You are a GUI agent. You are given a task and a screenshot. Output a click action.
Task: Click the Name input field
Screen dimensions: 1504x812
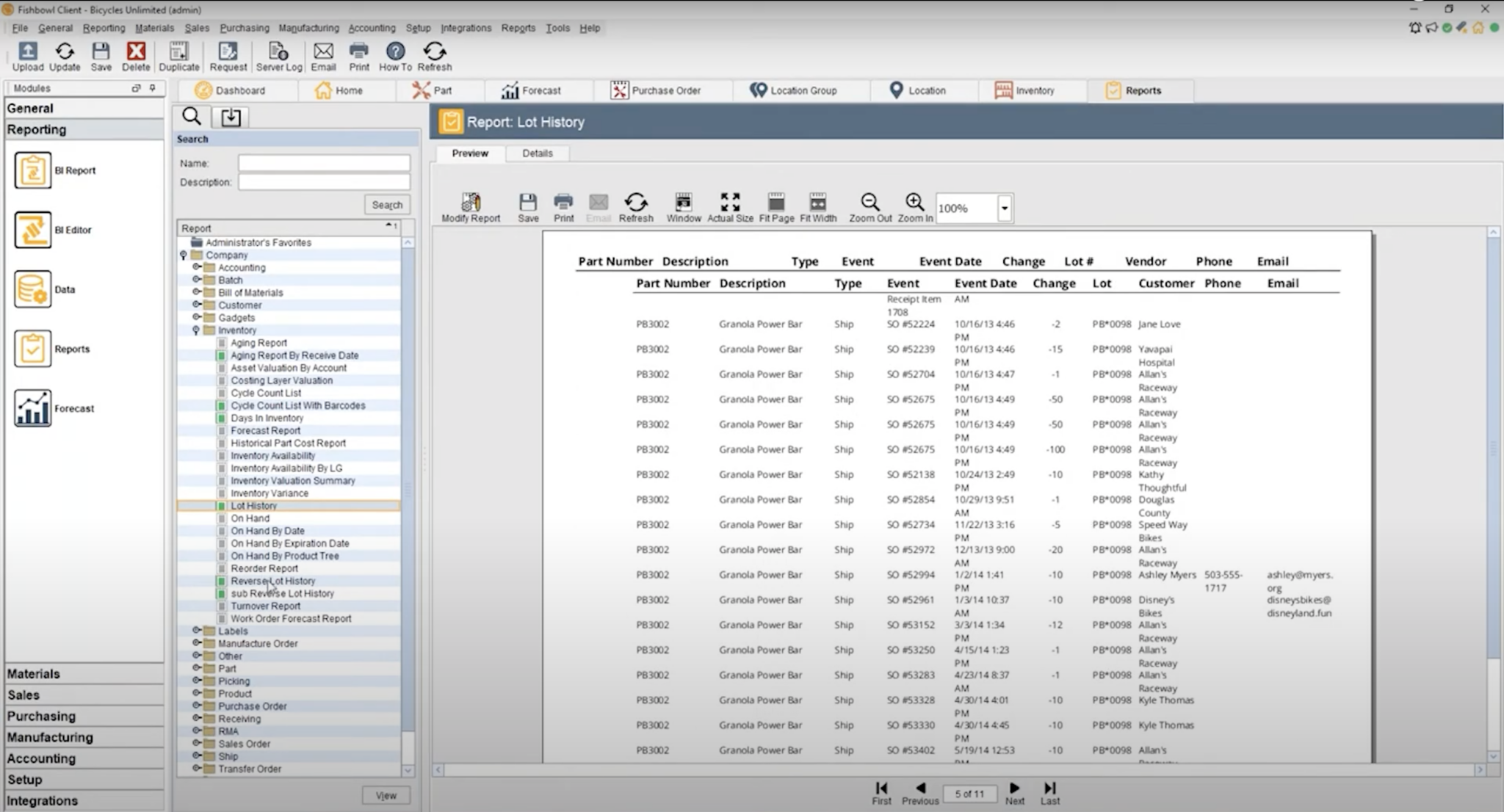pos(323,162)
